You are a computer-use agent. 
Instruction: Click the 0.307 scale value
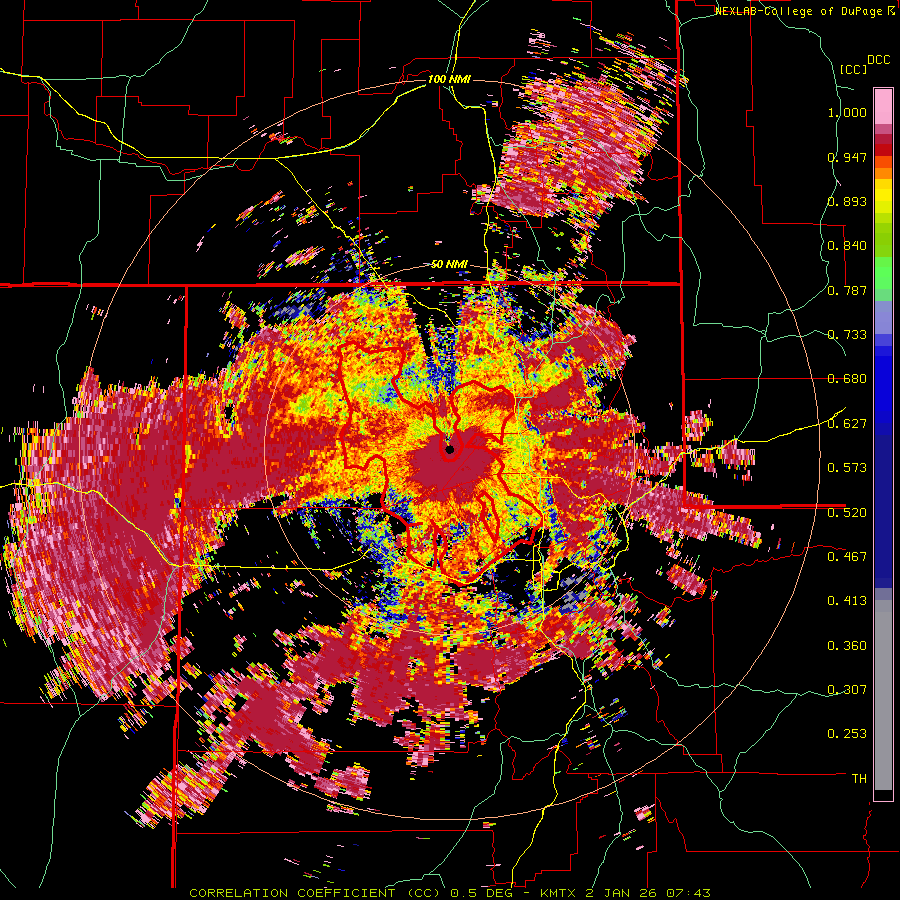pyautogui.click(x=847, y=690)
